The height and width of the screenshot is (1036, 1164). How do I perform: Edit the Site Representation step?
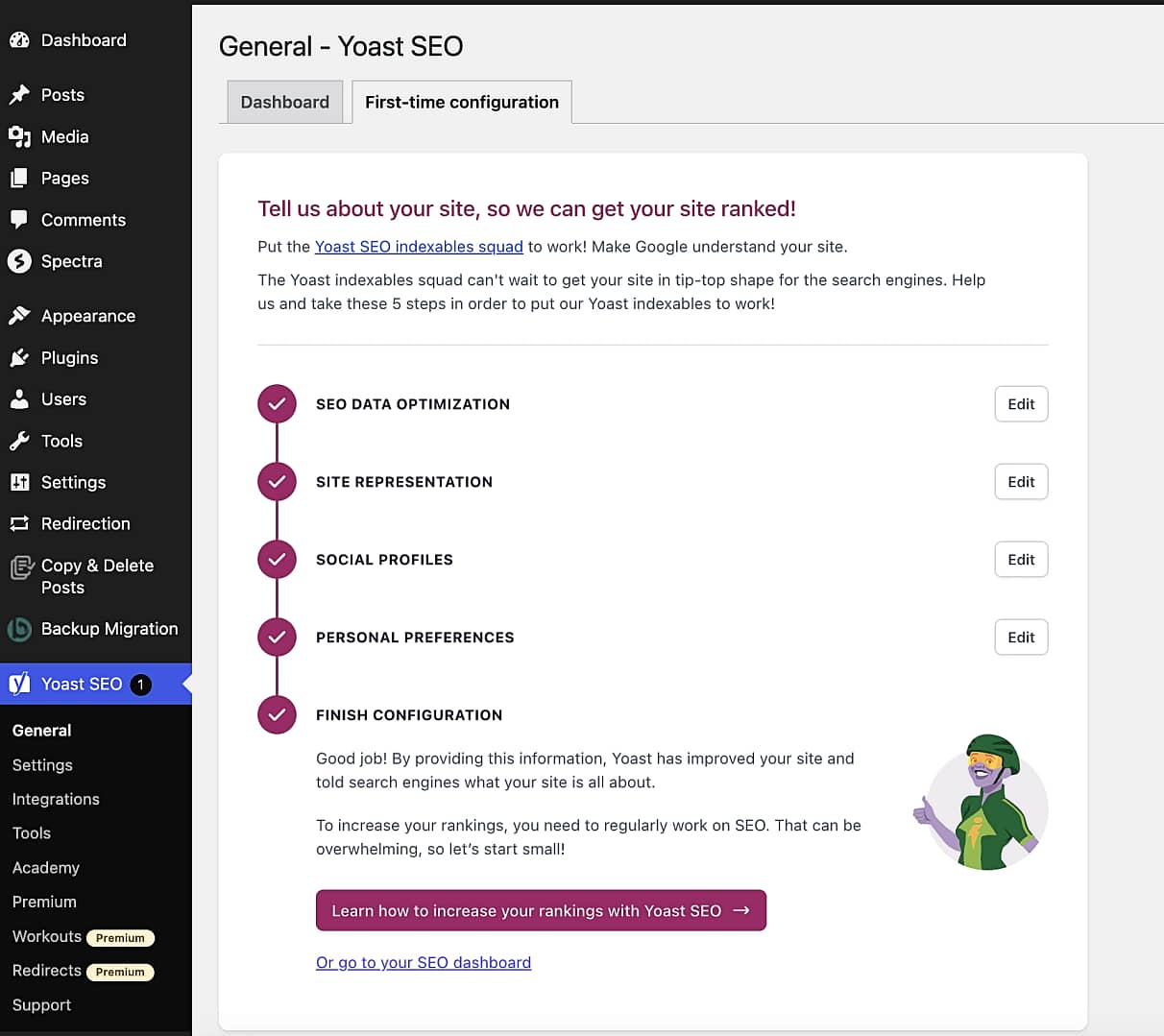(x=1021, y=482)
